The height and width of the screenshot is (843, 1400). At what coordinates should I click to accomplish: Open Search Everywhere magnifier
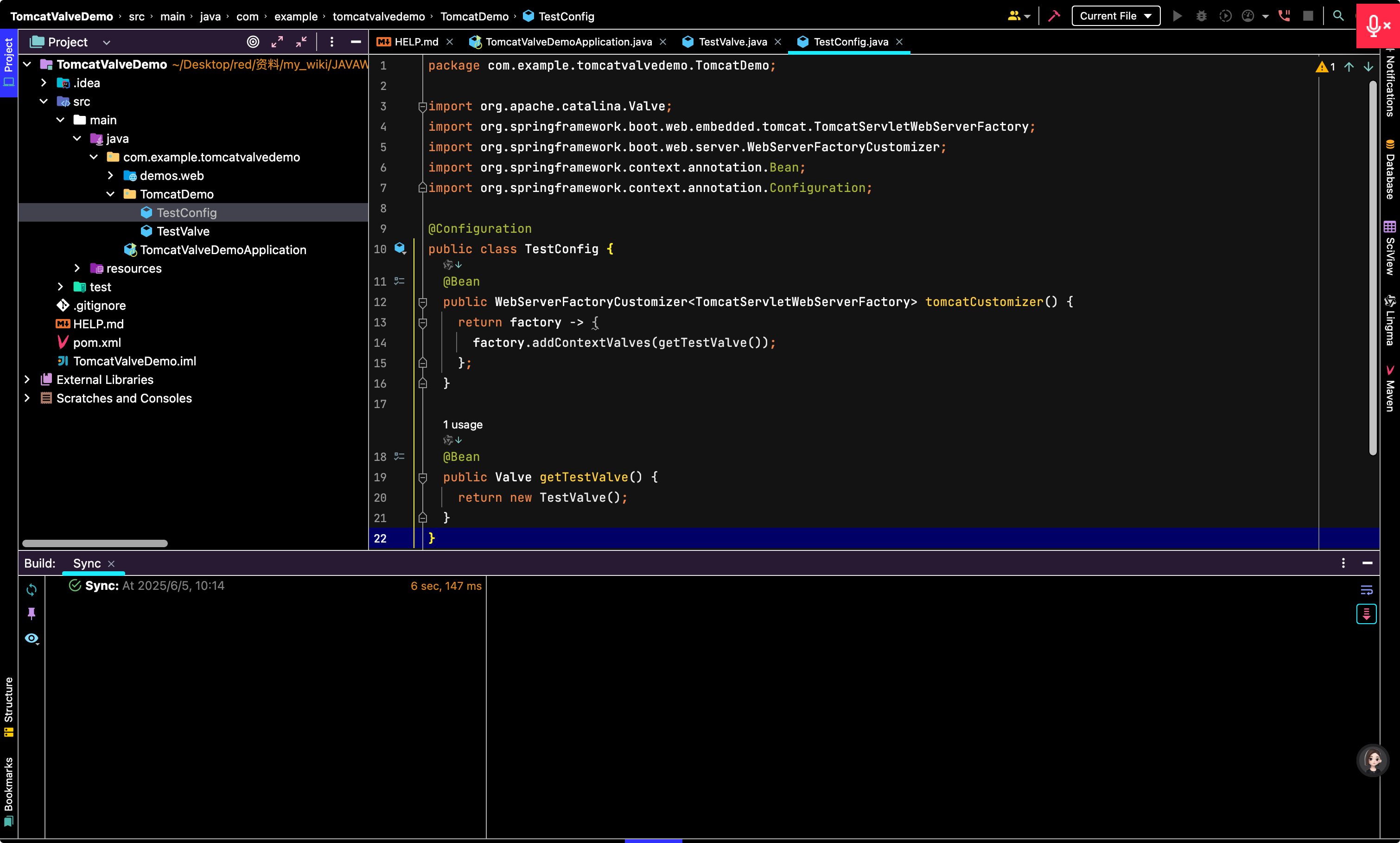point(1338,16)
